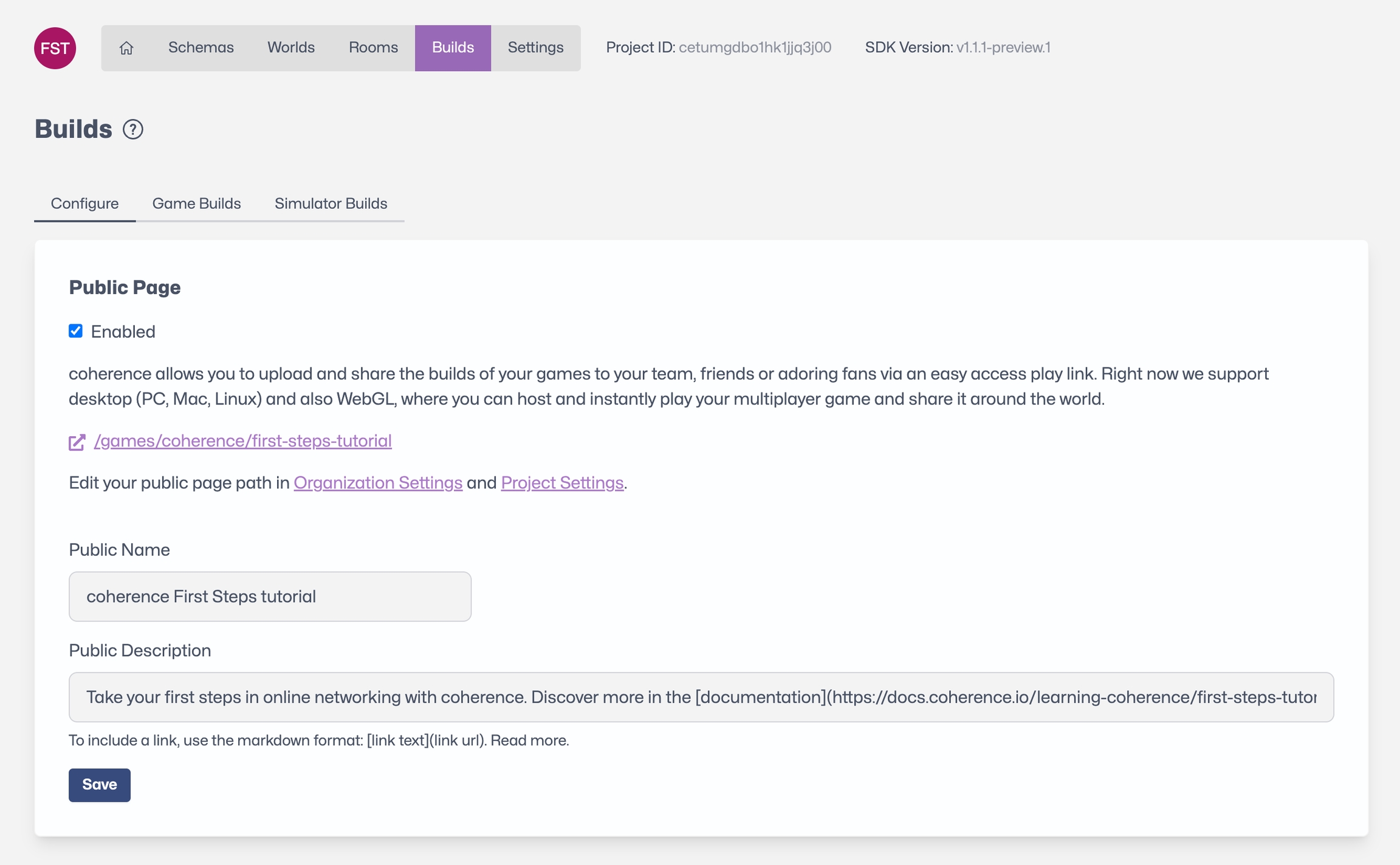Open the Builds help question-mark icon

click(132, 129)
